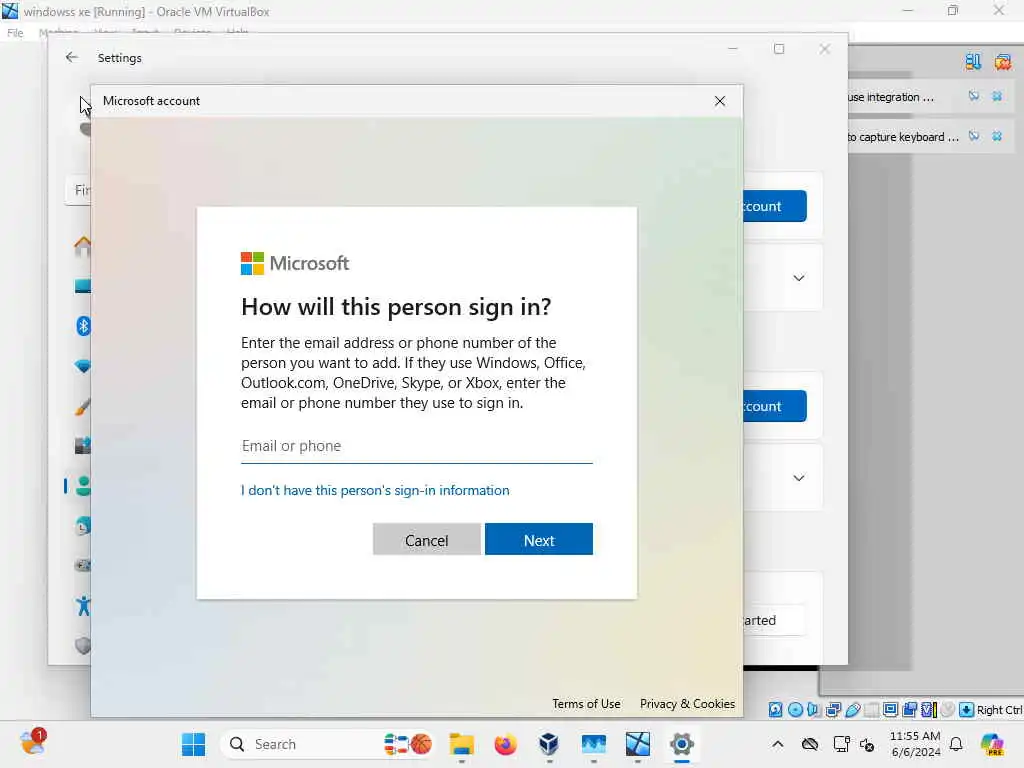This screenshot has width=1024, height=768.
Task: Click the Email or phone input field
Action: [x=417, y=446]
